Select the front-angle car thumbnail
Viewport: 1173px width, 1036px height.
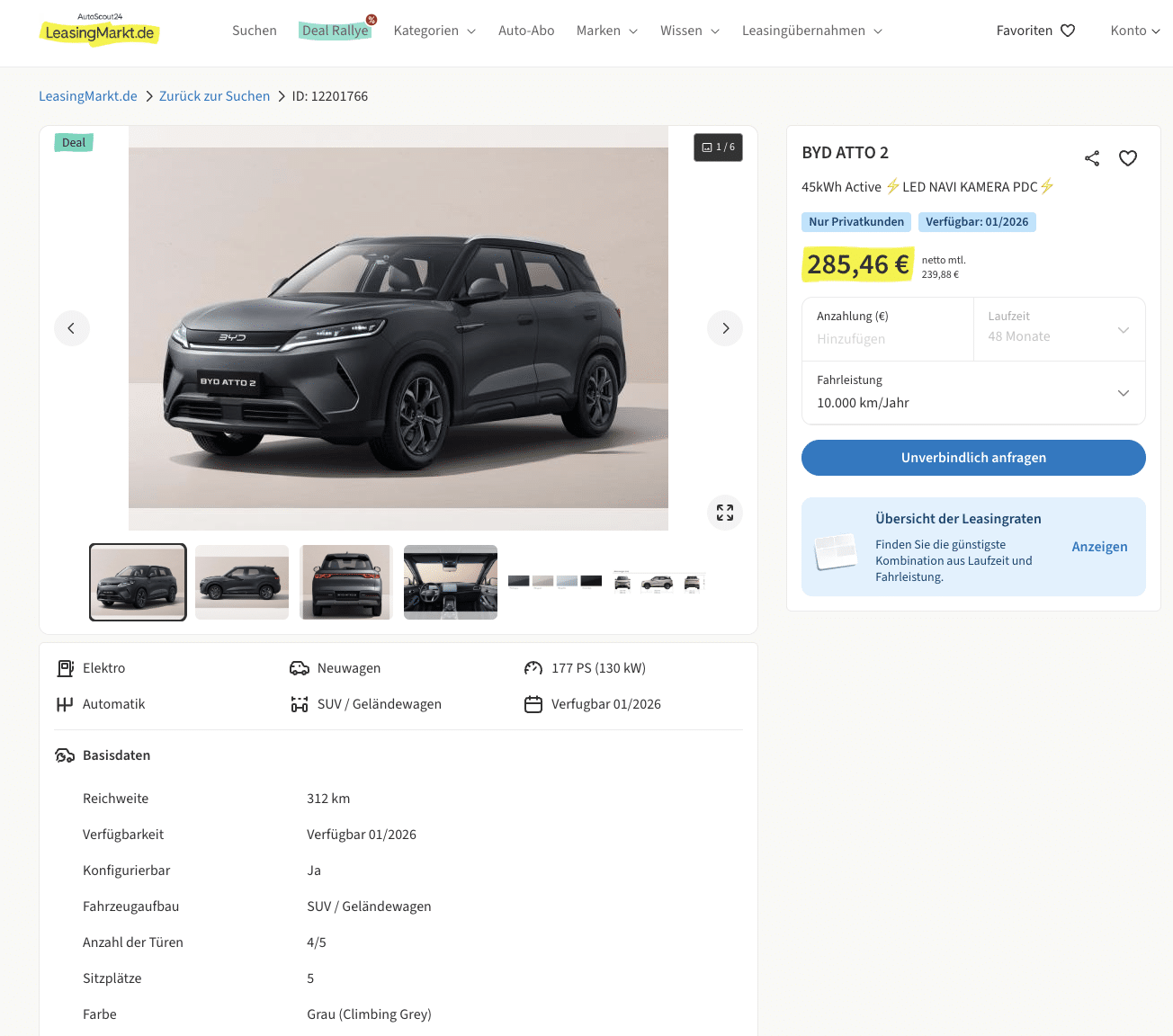coord(138,582)
